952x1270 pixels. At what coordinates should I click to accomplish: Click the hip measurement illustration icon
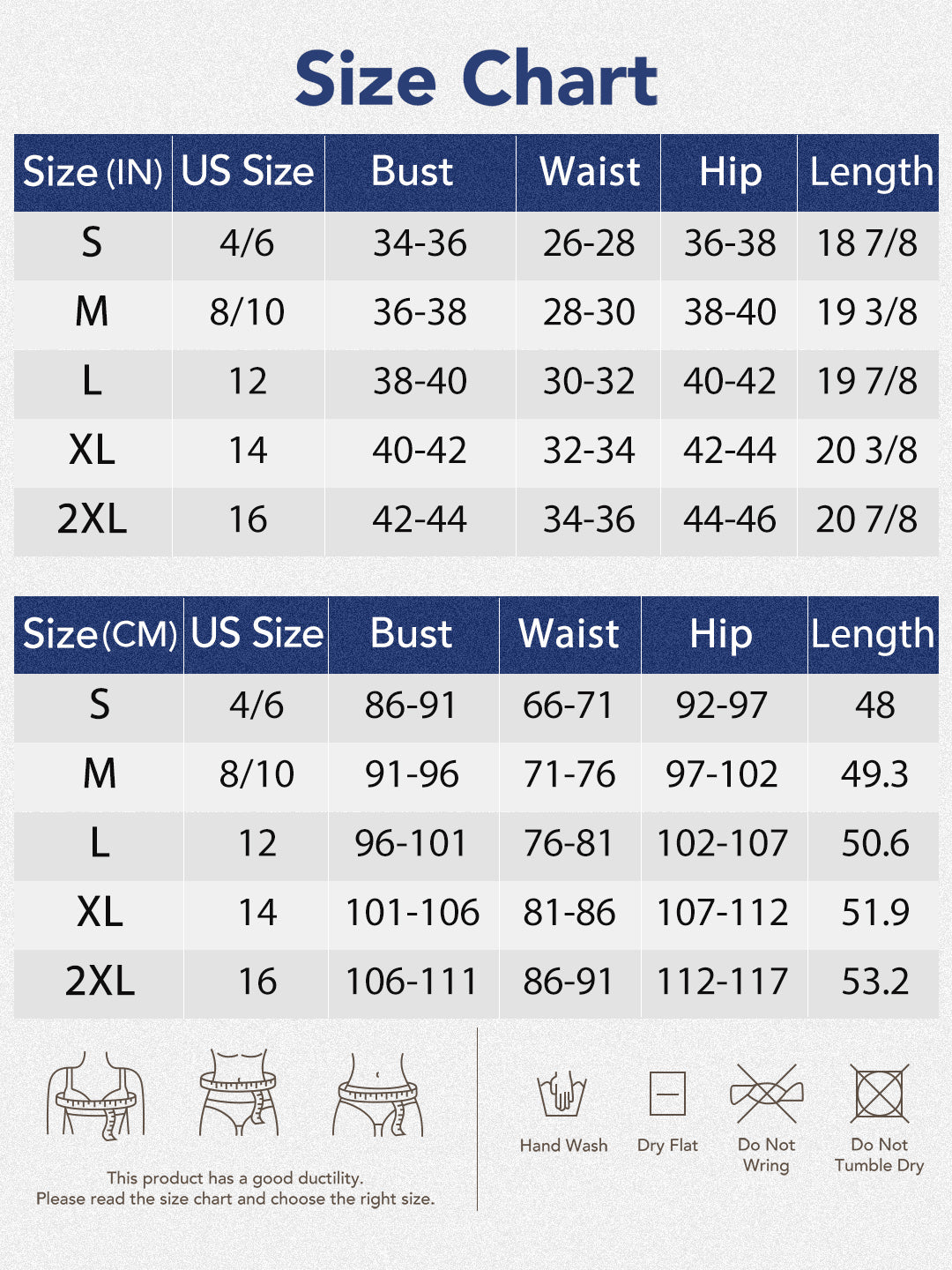378,1094
